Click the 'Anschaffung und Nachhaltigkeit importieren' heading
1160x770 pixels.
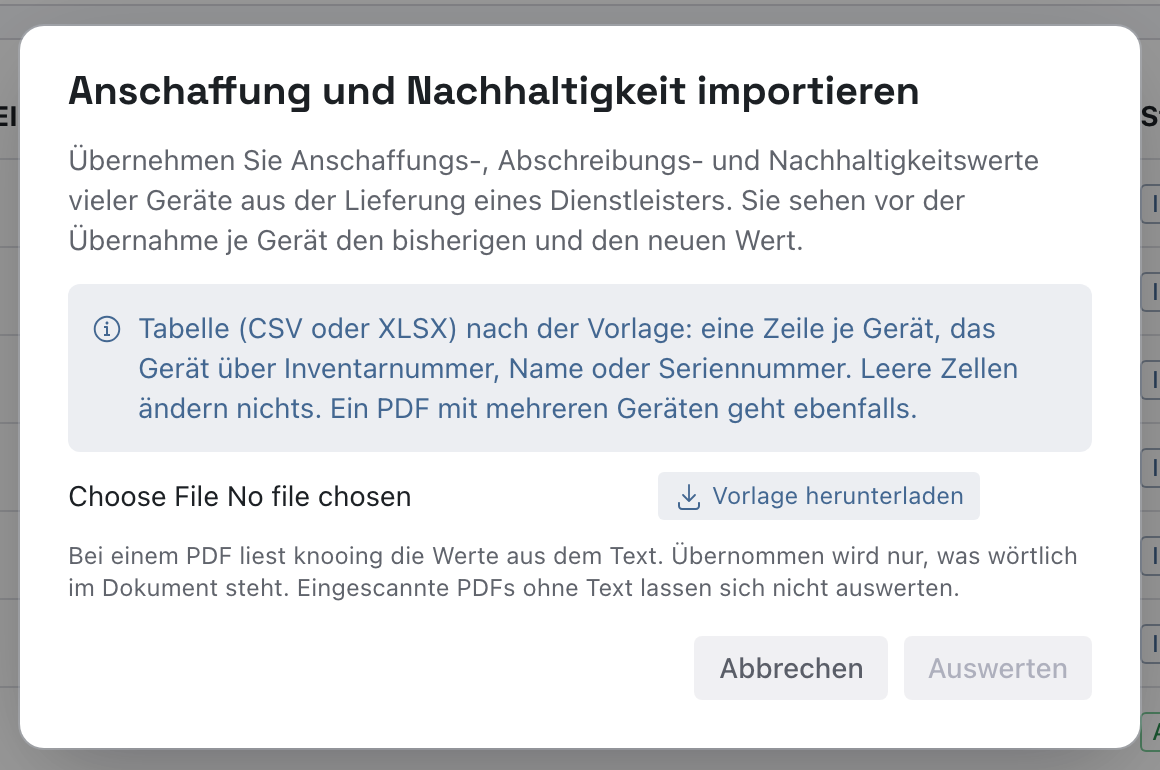[493, 91]
